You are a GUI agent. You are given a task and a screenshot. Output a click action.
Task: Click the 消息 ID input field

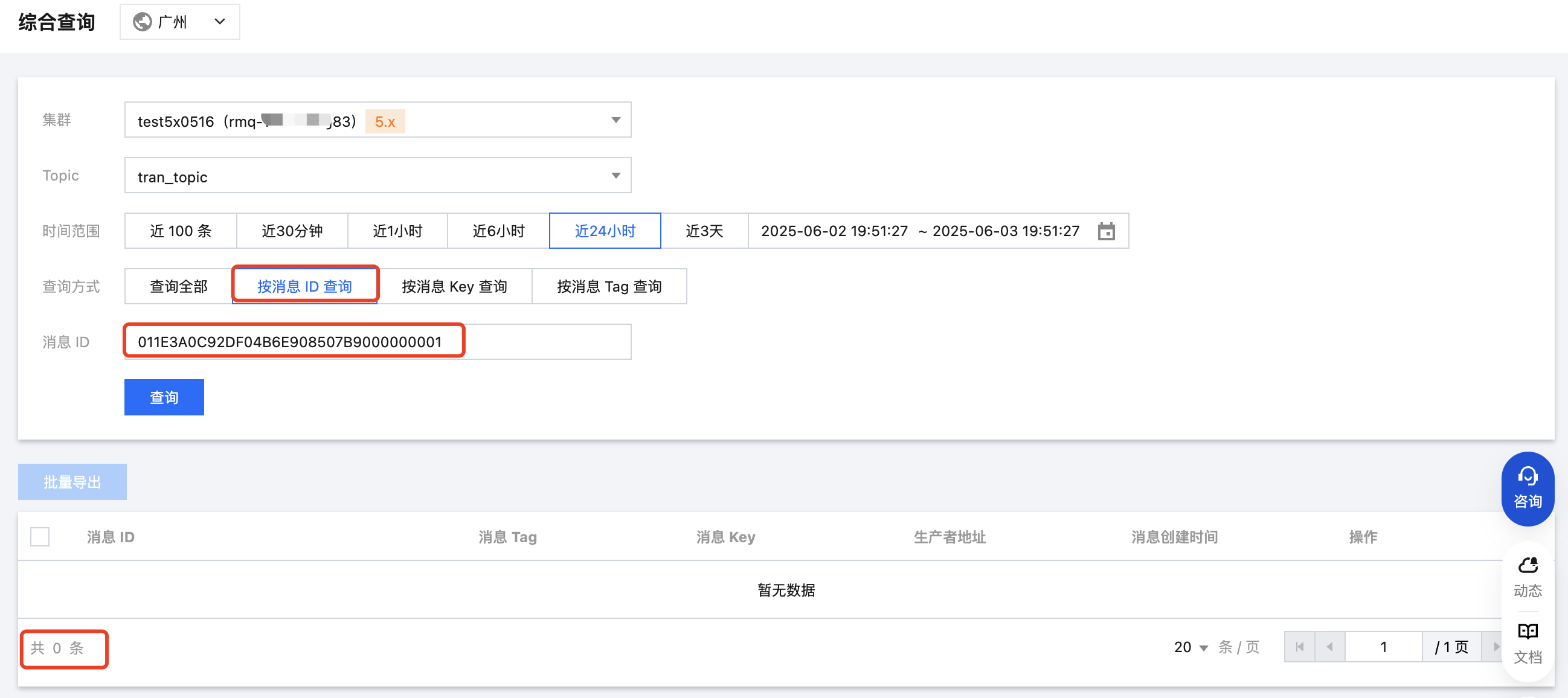point(378,342)
